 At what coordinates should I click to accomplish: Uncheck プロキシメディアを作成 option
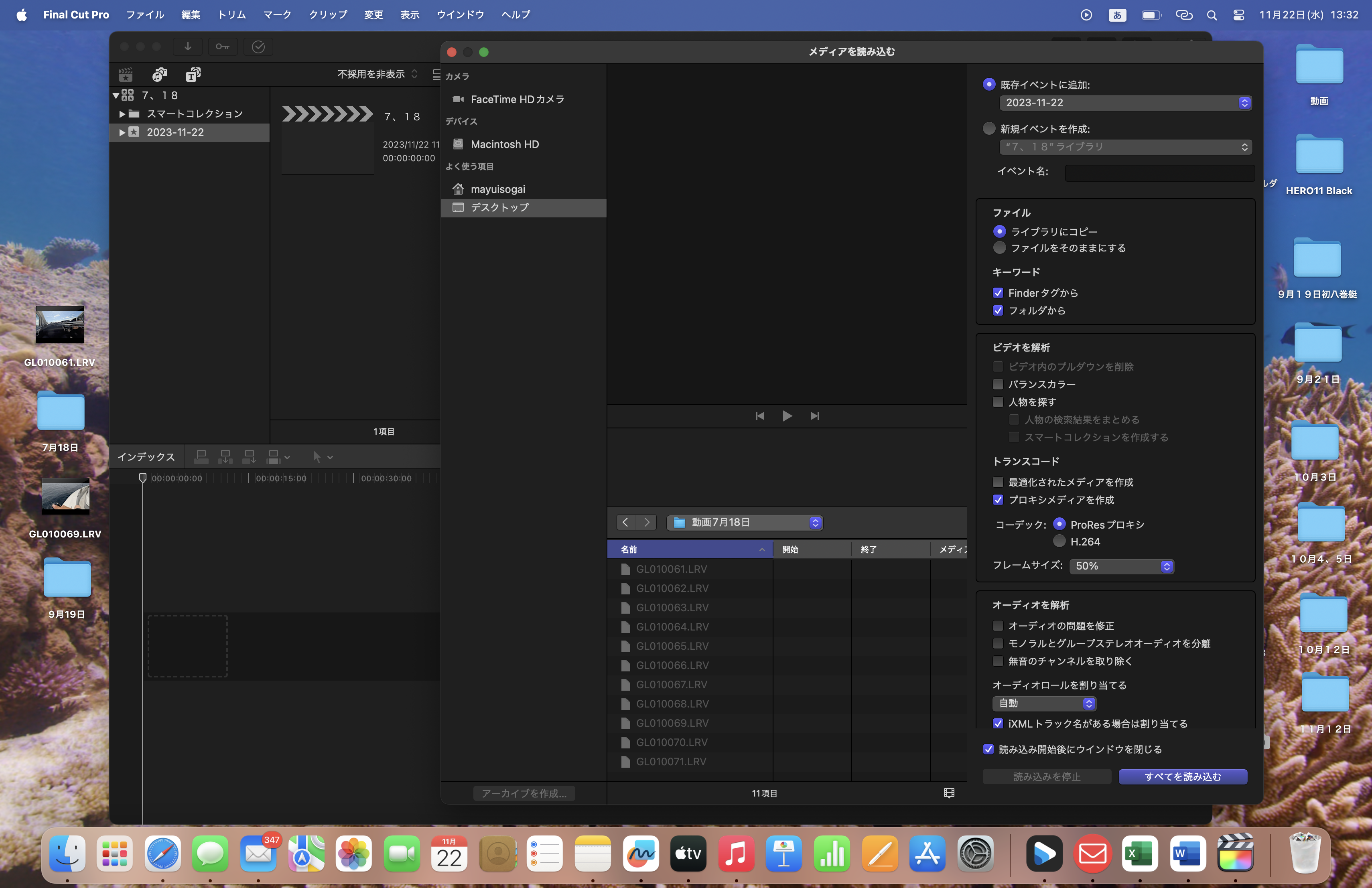999,500
